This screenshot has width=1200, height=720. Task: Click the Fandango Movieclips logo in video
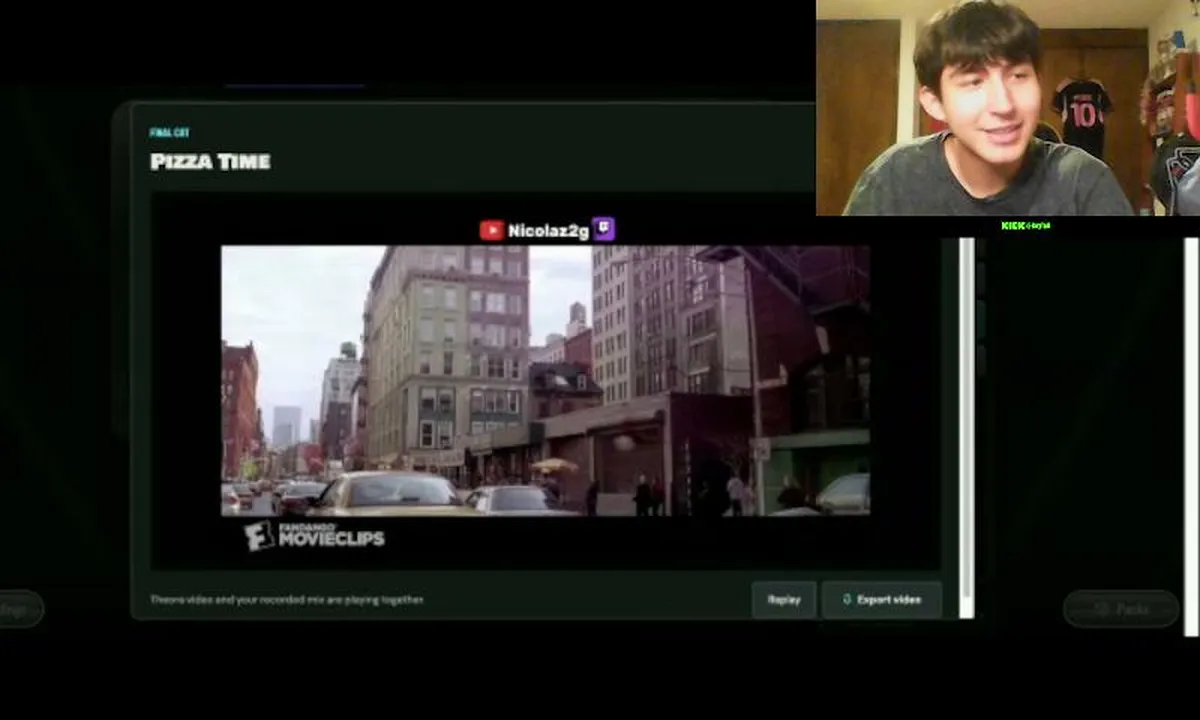314,535
